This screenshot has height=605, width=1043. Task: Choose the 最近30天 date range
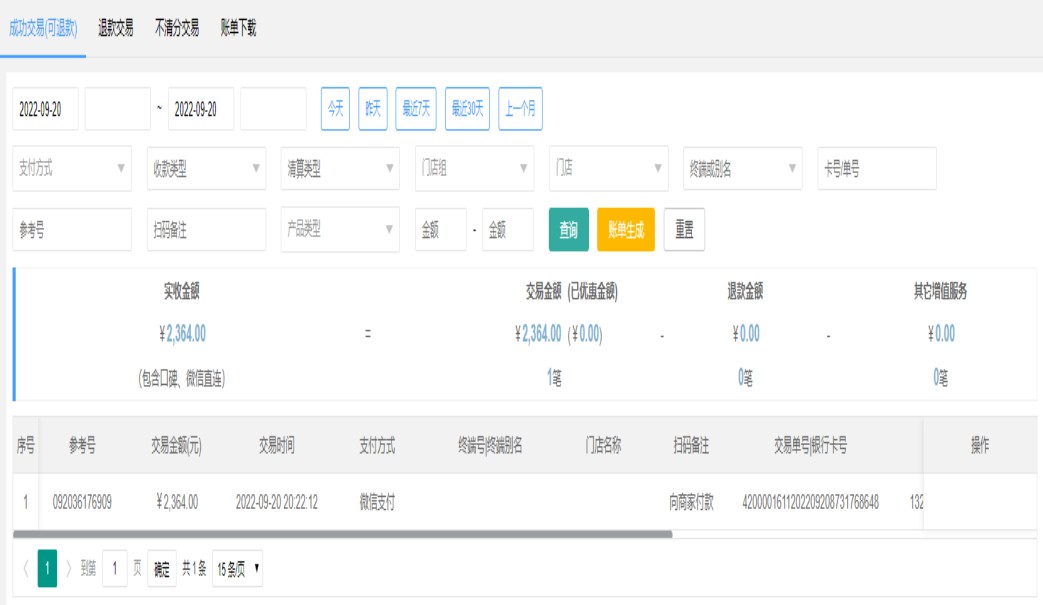point(467,109)
